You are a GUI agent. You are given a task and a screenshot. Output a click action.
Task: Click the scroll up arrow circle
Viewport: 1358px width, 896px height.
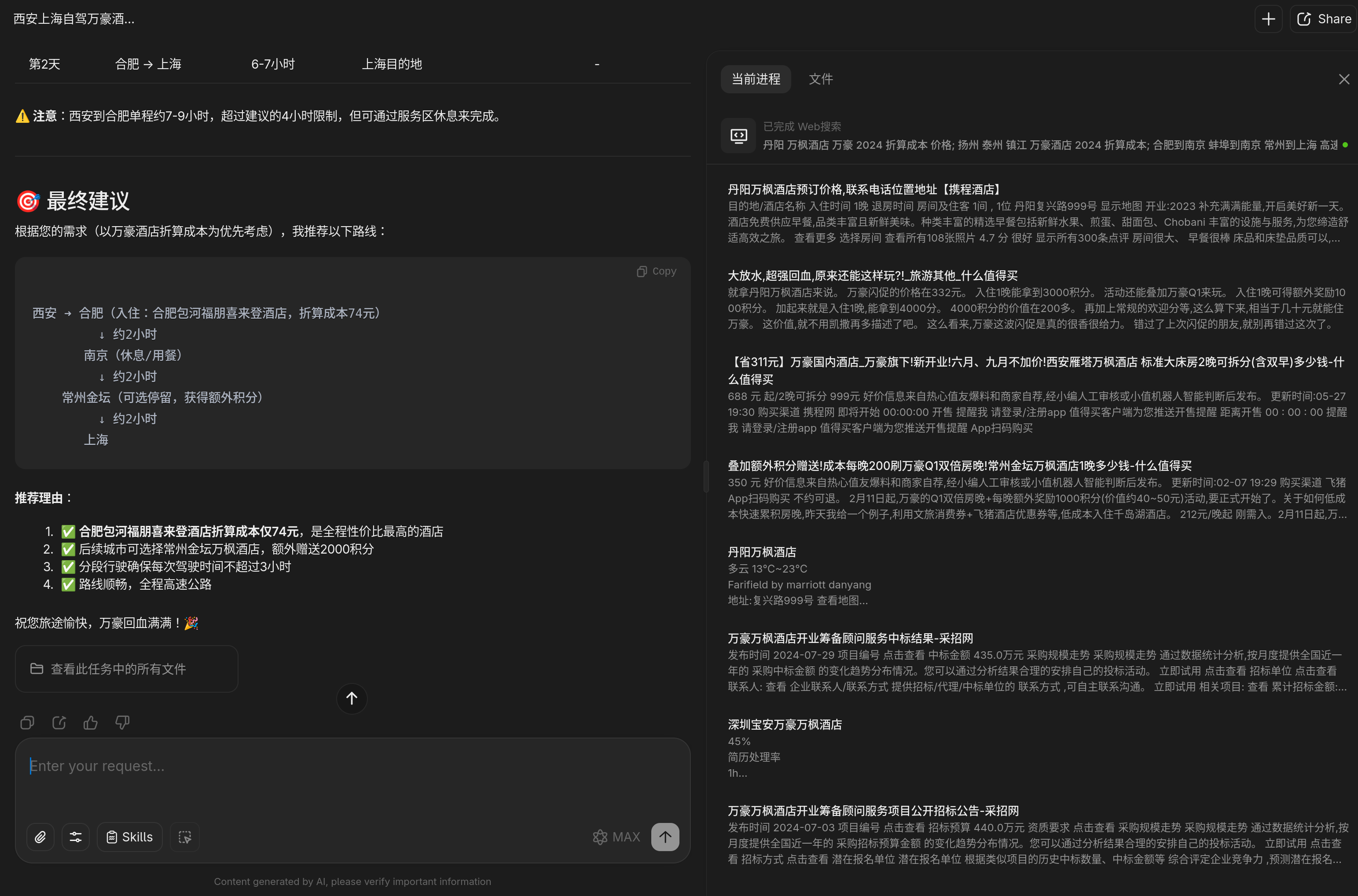tap(351, 698)
